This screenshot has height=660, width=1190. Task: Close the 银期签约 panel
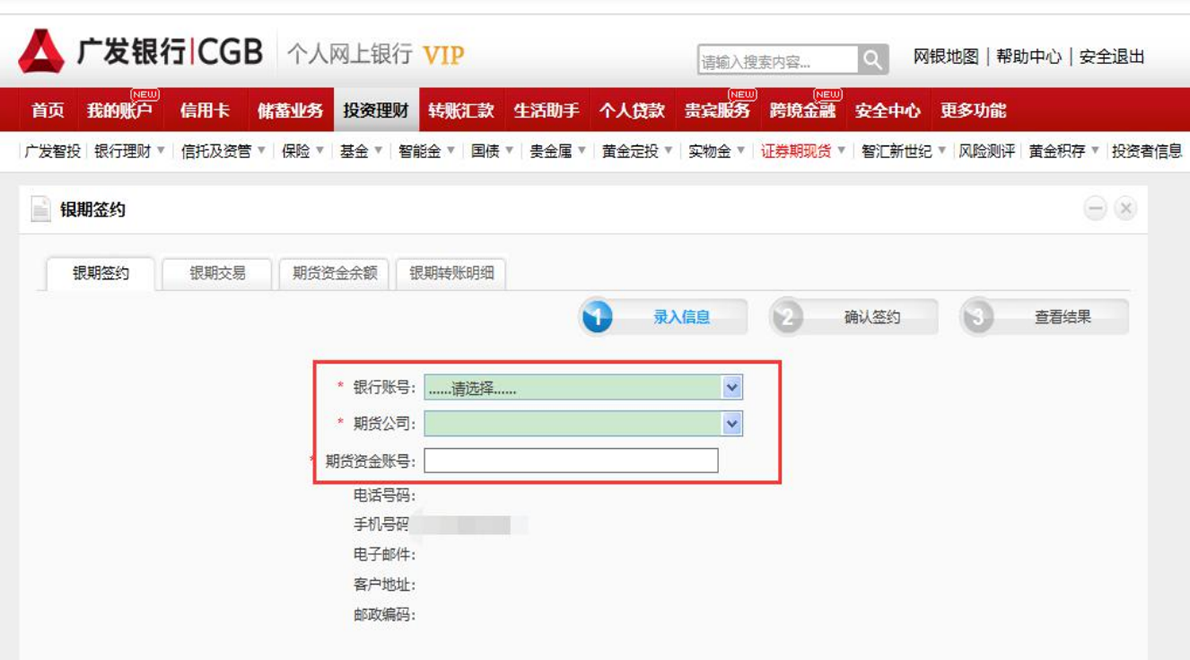pyautogui.click(x=1125, y=208)
